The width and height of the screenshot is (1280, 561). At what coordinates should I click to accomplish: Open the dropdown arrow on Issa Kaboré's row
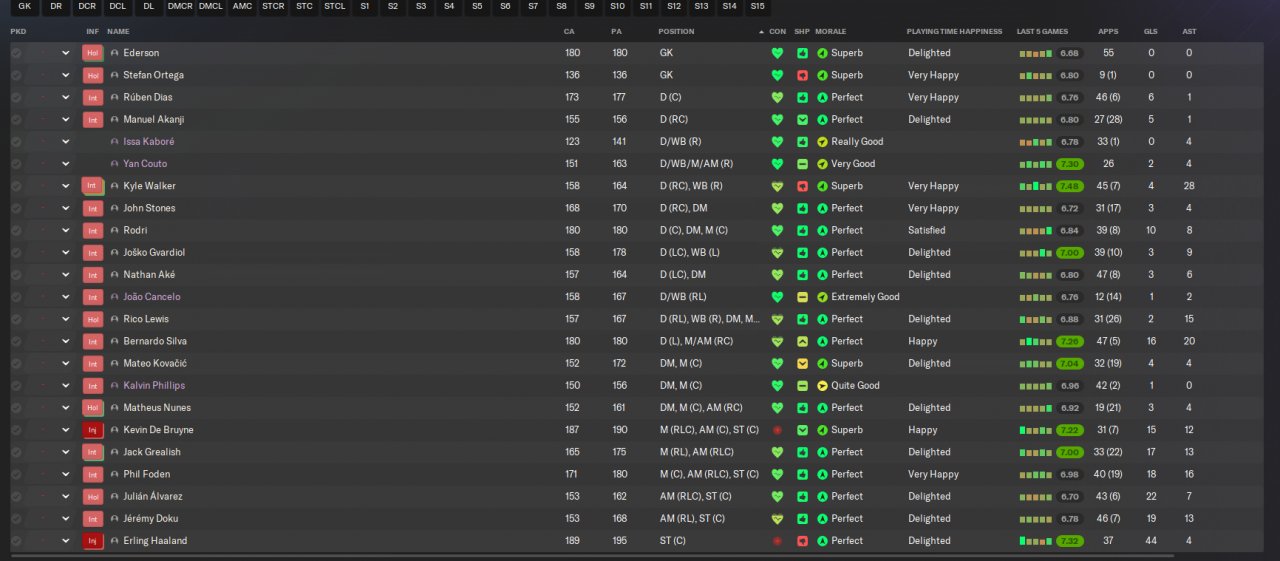tap(66, 142)
